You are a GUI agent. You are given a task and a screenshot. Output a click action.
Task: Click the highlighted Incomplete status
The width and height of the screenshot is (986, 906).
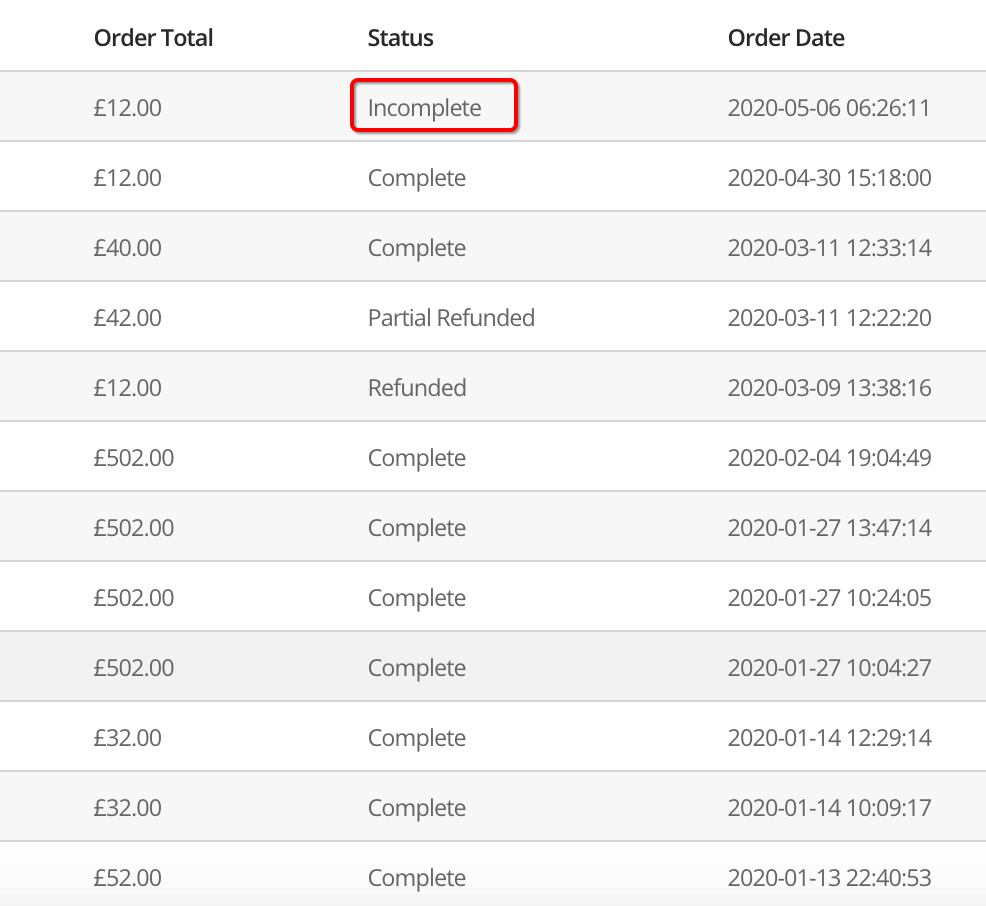click(x=424, y=108)
